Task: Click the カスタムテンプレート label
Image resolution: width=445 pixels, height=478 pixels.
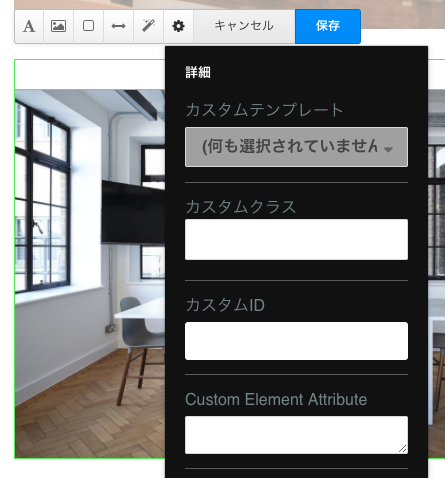Action: point(264,110)
